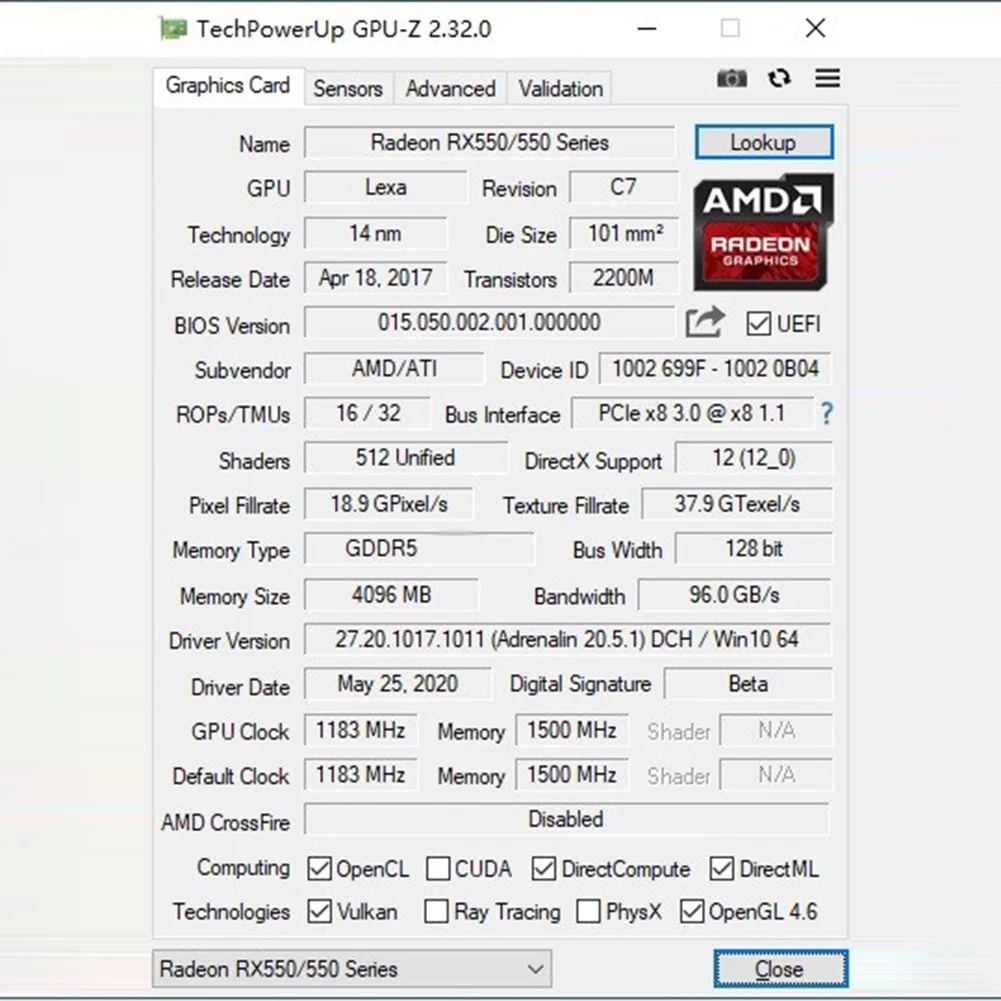Click the Technology field 14 nm

coord(375,233)
